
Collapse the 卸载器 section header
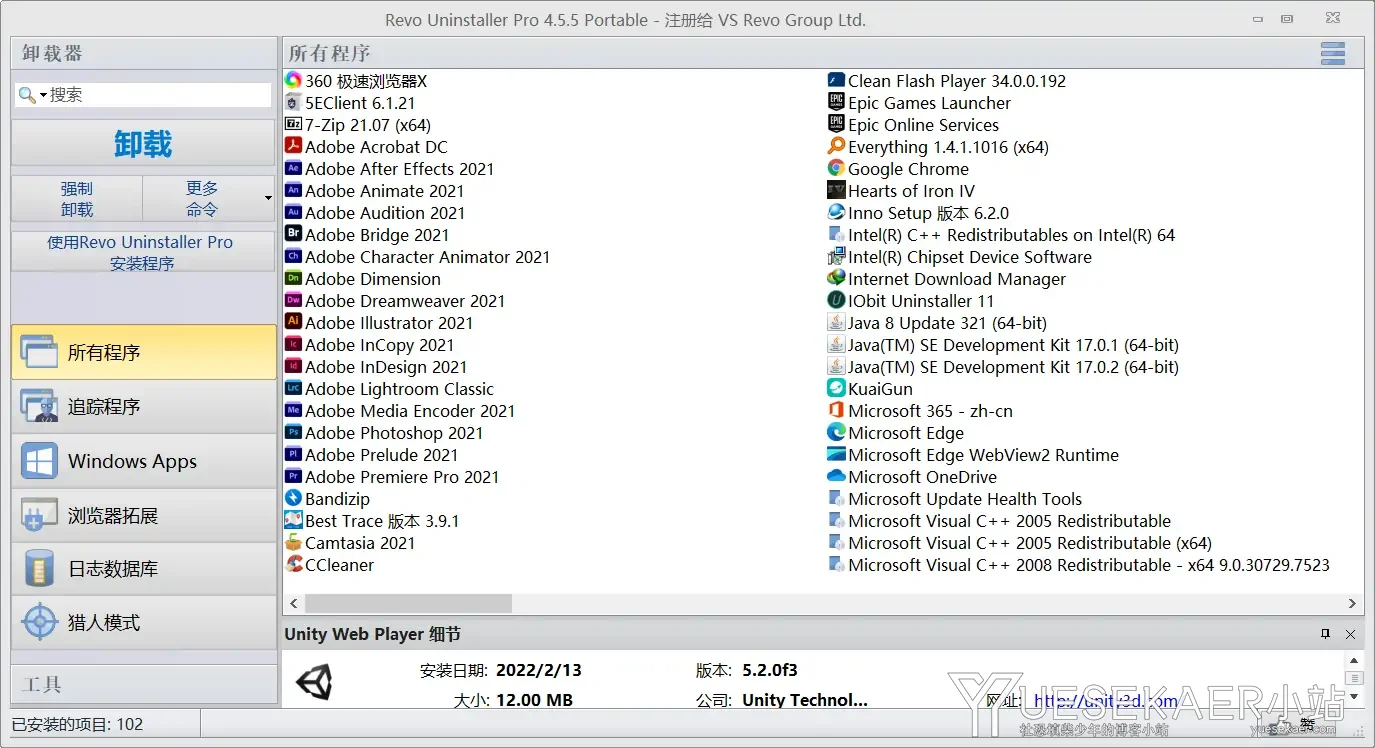tap(144, 53)
